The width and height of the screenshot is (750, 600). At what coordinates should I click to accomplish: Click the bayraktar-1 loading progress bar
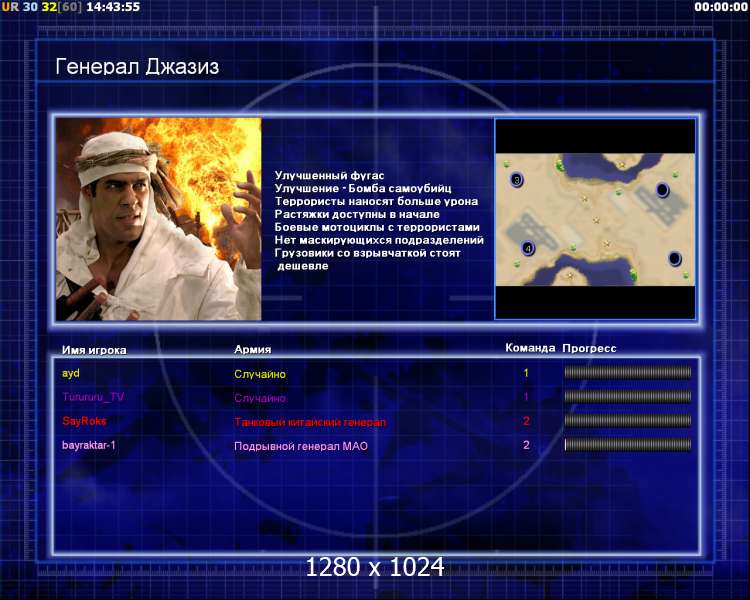click(x=628, y=445)
